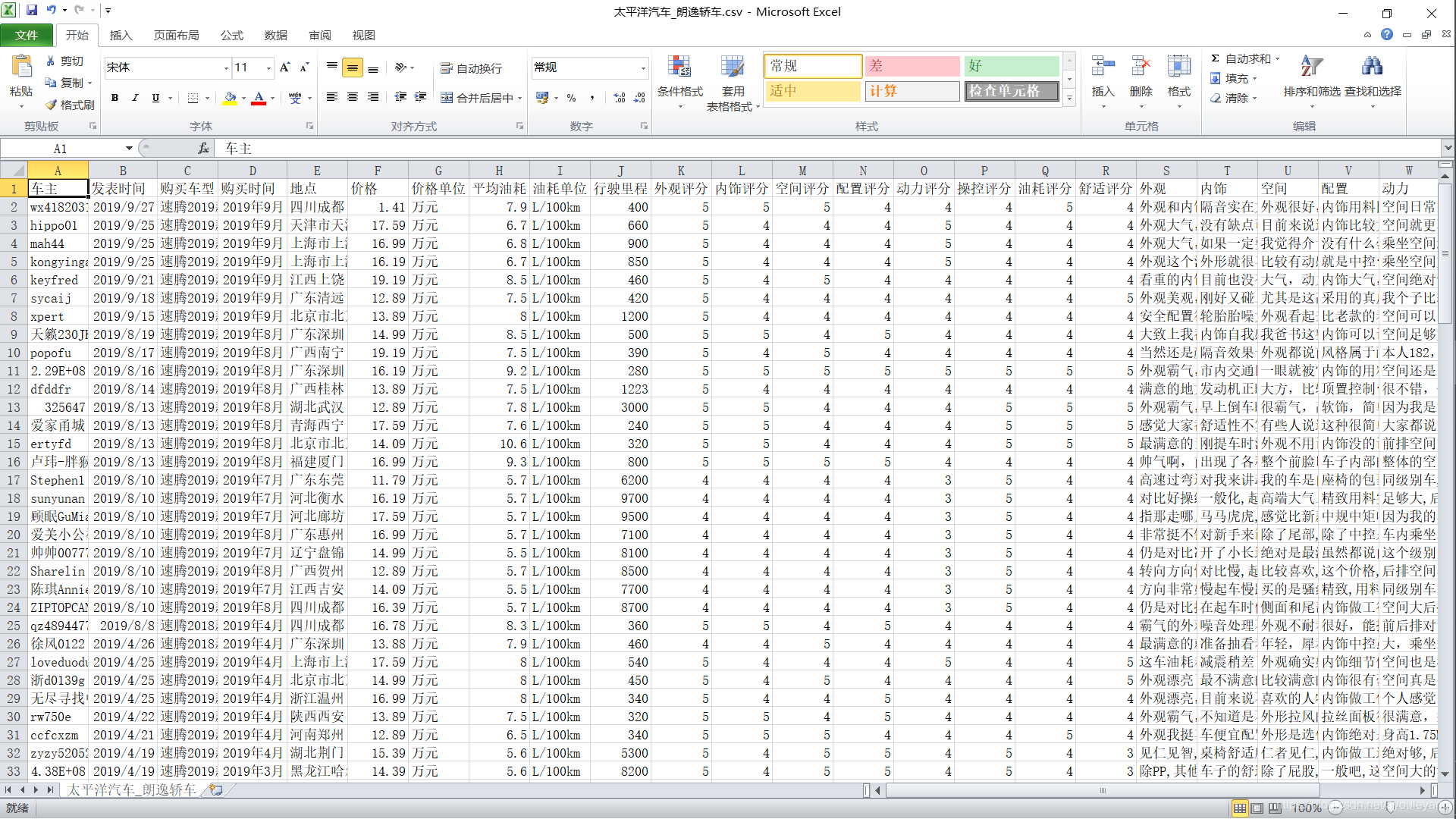Click the increase indent icon
Image resolution: width=1456 pixels, height=819 pixels.
point(420,97)
